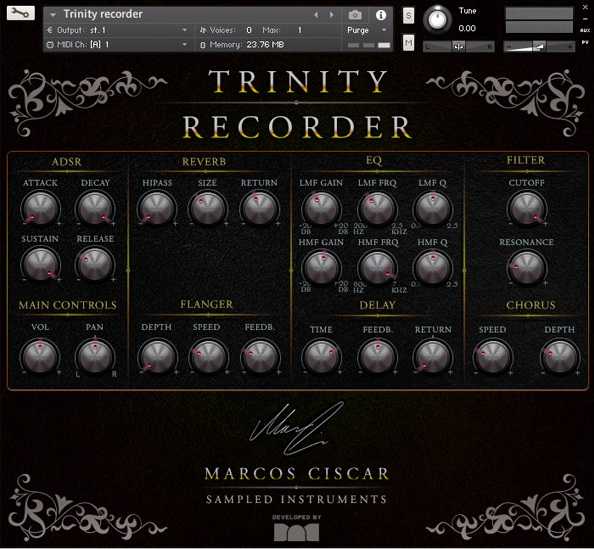This screenshot has height=549, width=594.
Task: Open instrument edit mode with wrench icon
Action: pyautogui.click(x=20, y=13)
